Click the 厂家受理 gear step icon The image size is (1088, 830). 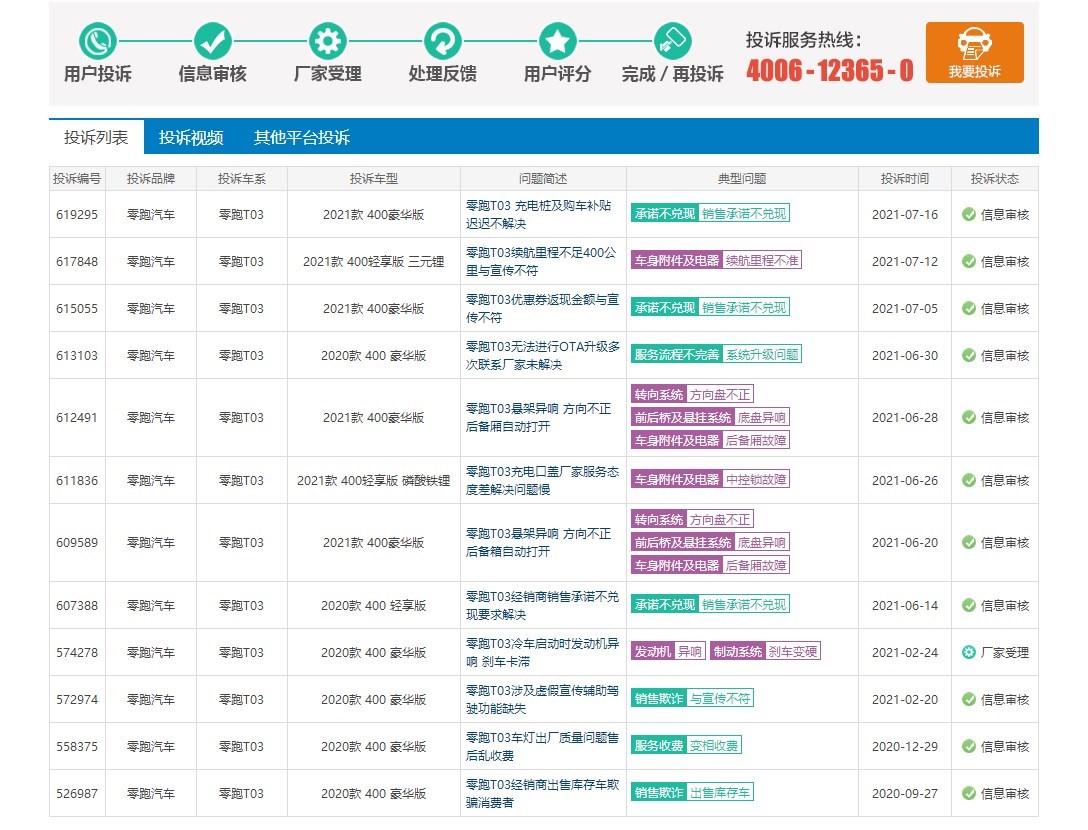coord(328,41)
